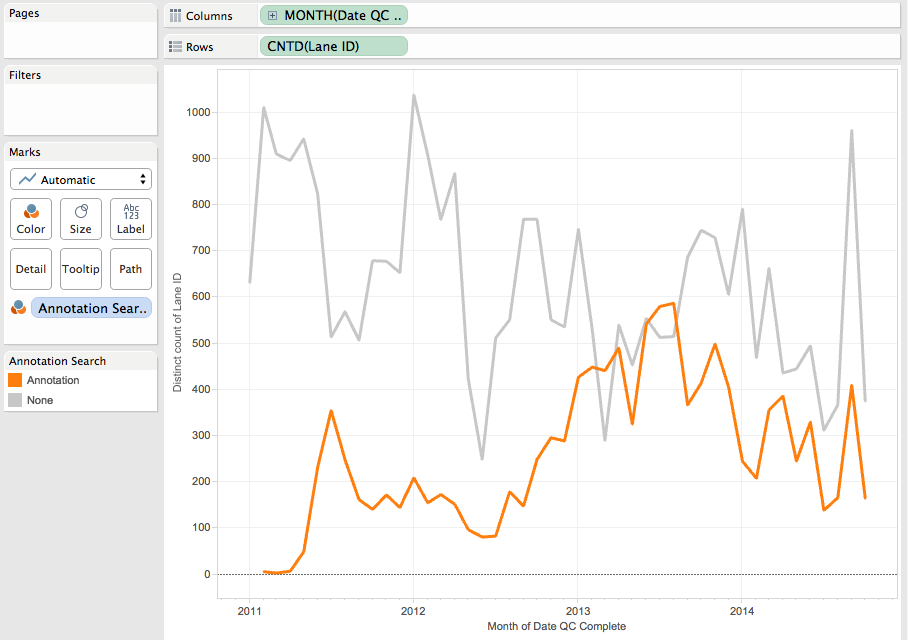This screenshot has width=909, height=640.
Task: Click the Rows shelf label
Action: coord(199,47)
